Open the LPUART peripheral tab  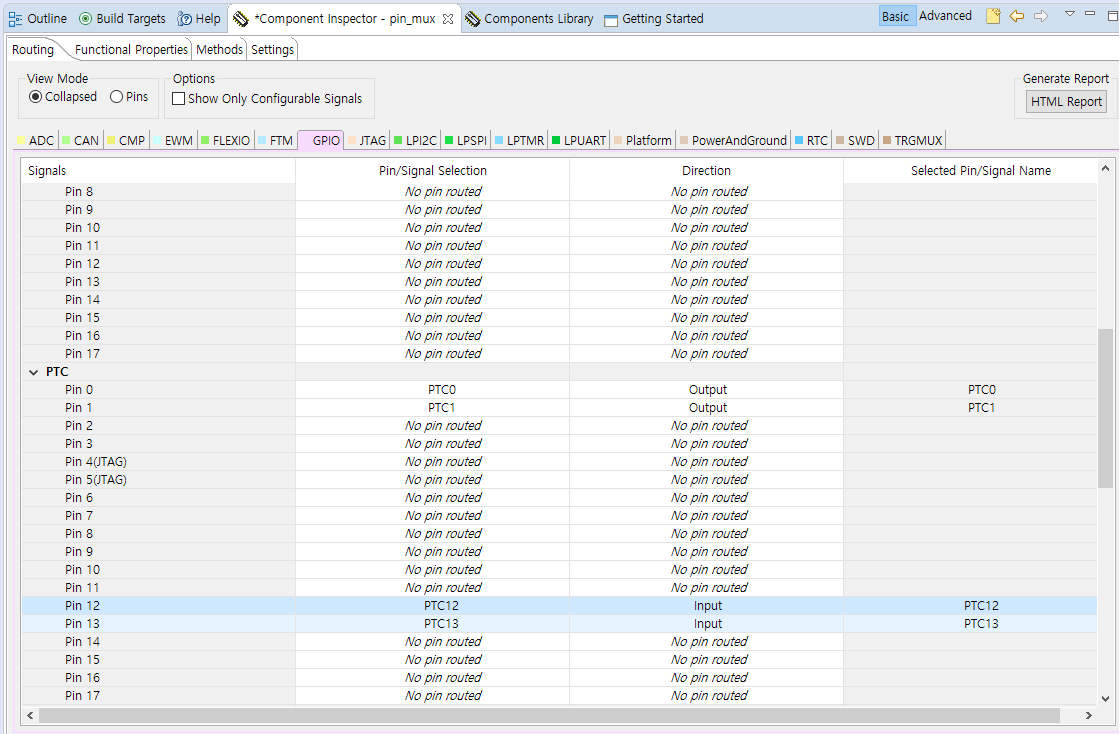(578, 140)
